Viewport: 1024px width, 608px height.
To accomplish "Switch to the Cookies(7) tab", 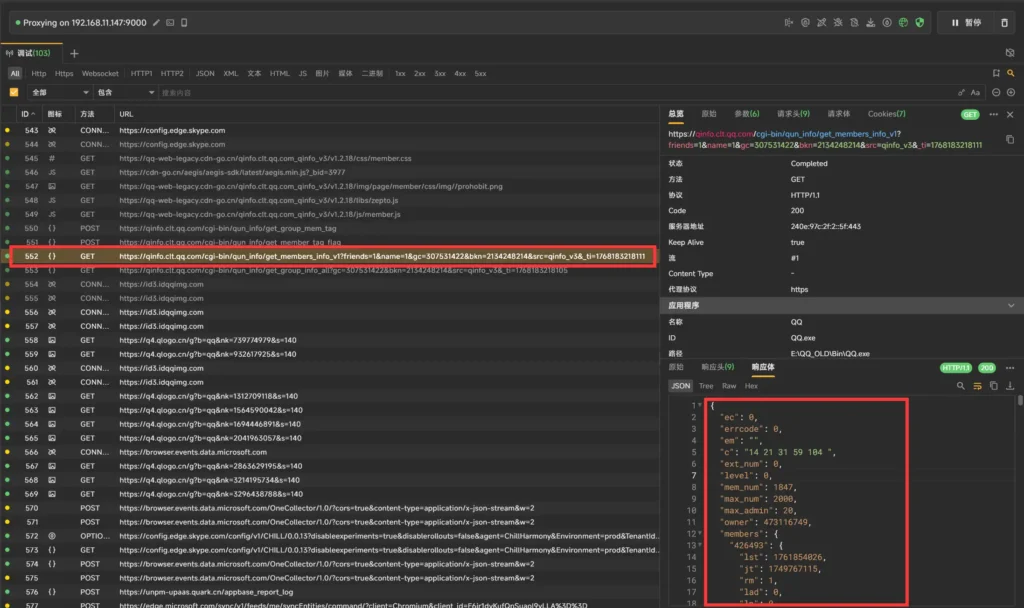I will click(x=886, y=114).
